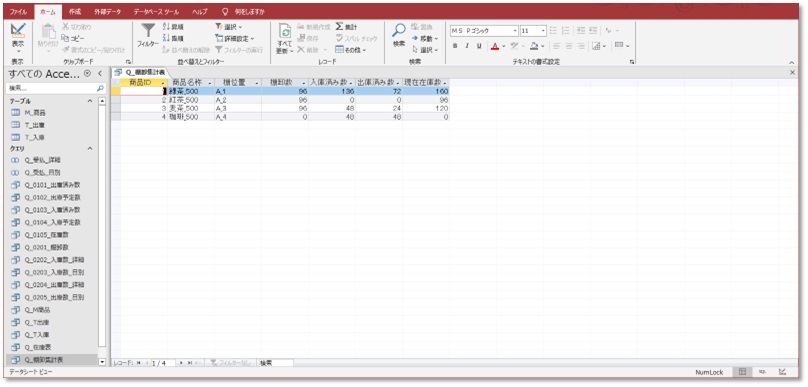Switch to データベース ツール tab
Screen dimensions: 808x387
(156, 12)
